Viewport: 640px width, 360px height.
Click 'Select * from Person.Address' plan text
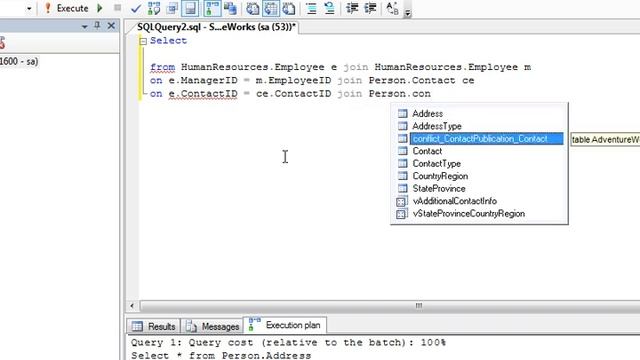pyautogui.click(x=221, y=356)
